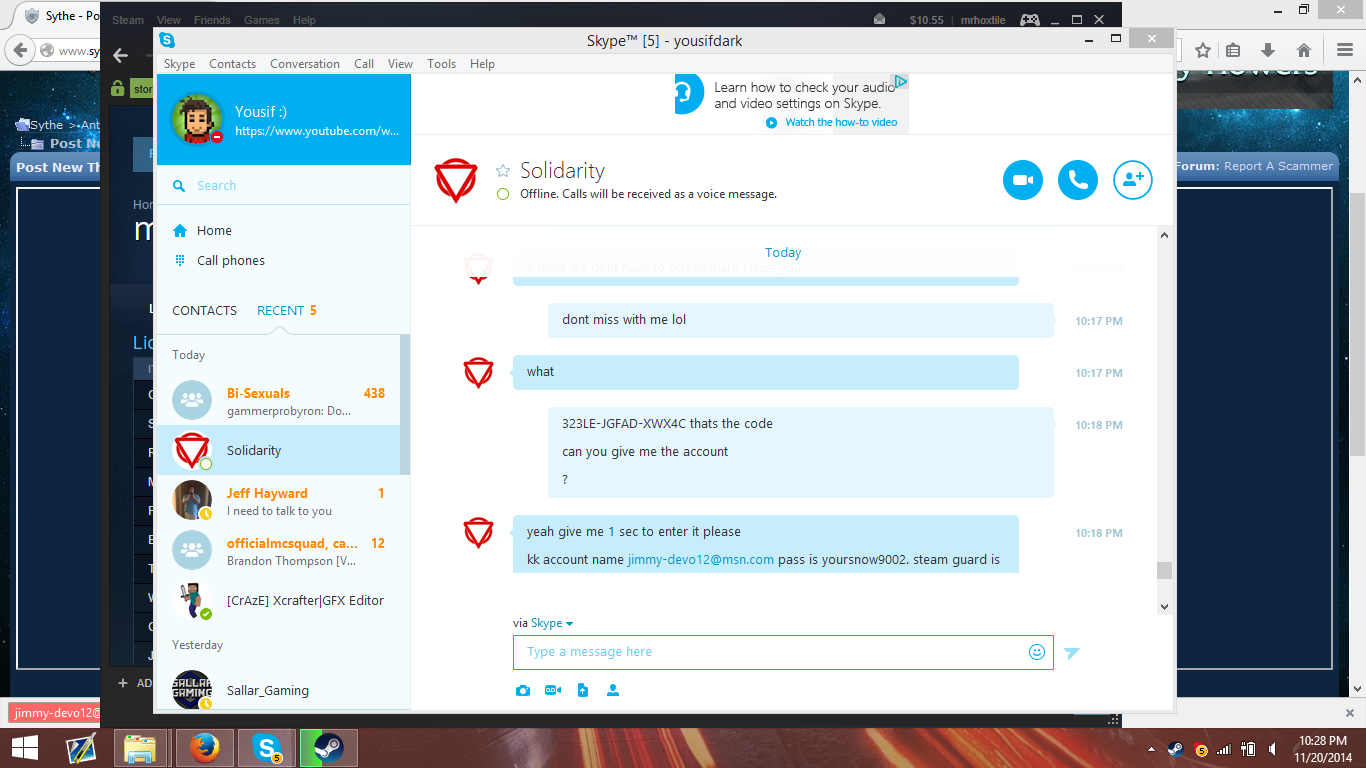Go to Firefox home page icon
The width and height of the screenshot is (1366, 768).
[x=1304, y=50]
